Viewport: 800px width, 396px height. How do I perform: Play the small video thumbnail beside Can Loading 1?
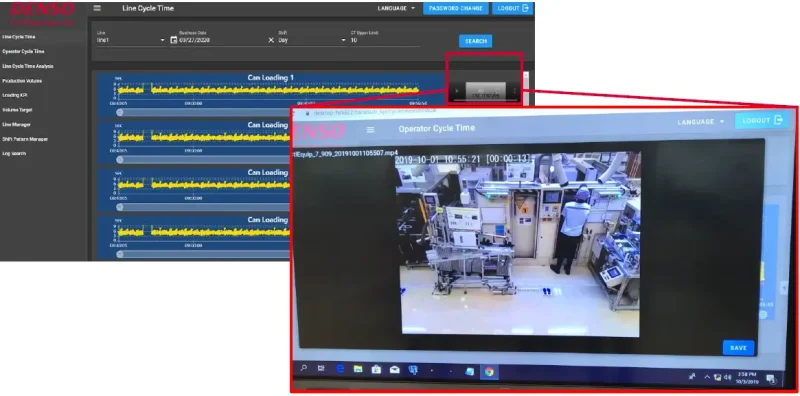457,91
